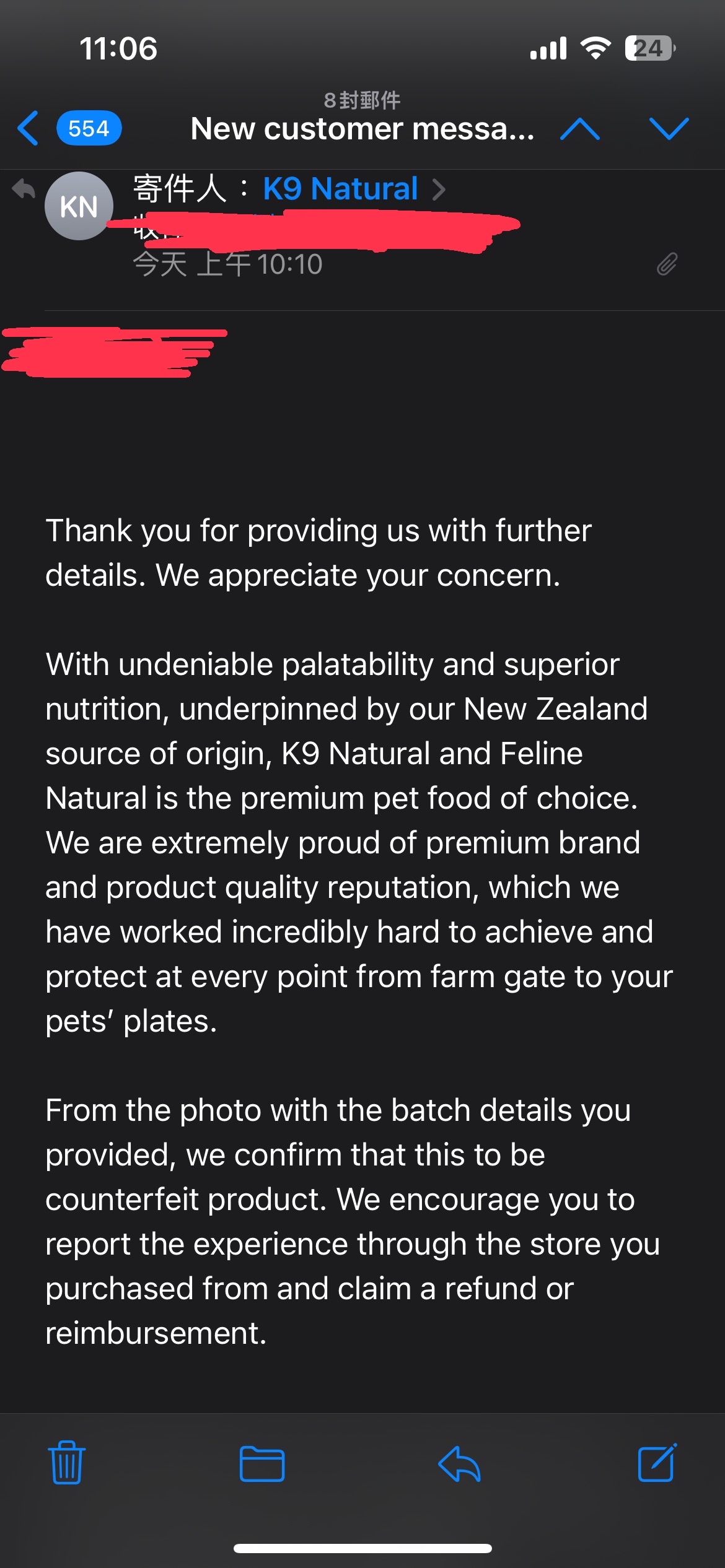725x1568 pixels.
Task: Go to the next message with down arrow
Action: tap(669, 129)
